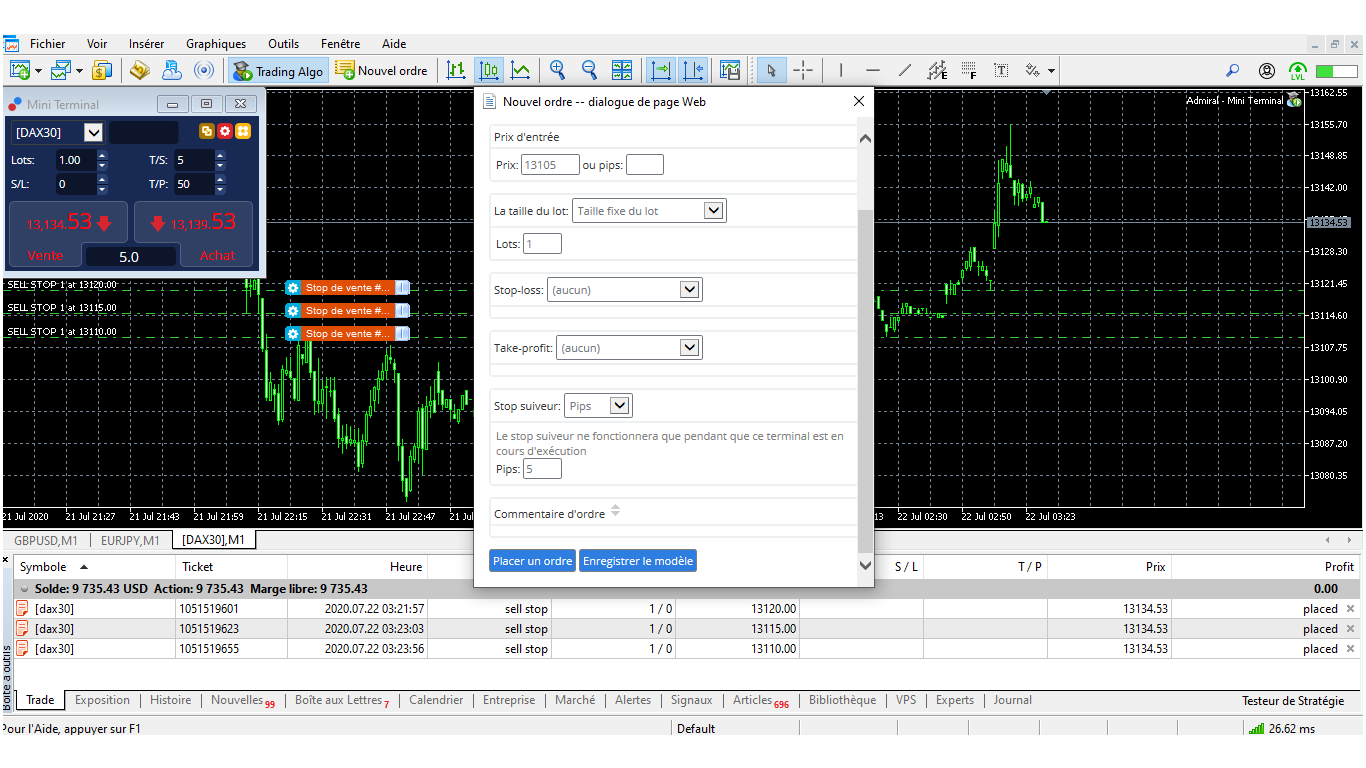Select the trendline drawing tool

click(905, 70)
